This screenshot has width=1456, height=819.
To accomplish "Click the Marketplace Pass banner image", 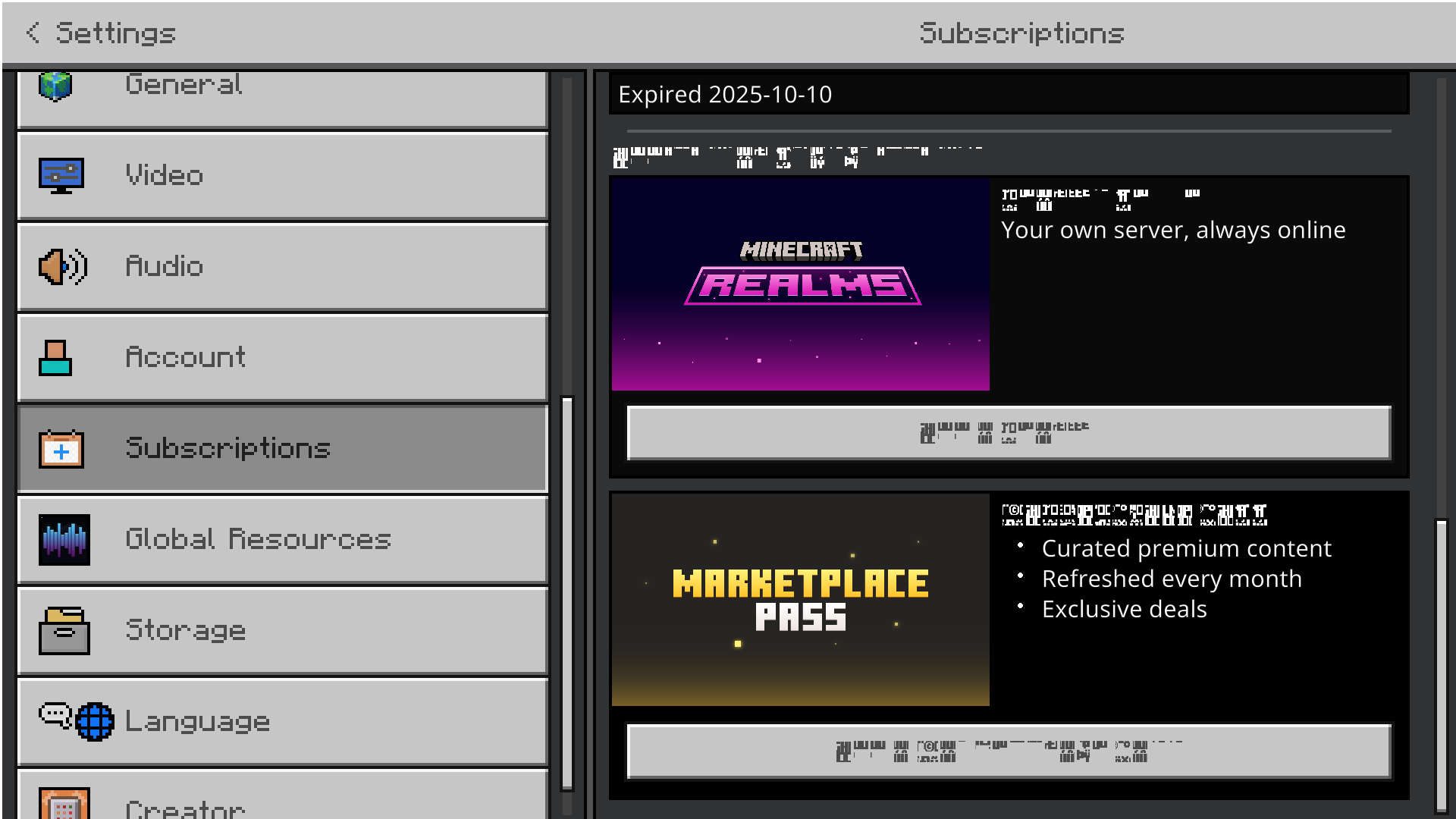I will pos(800,600).
